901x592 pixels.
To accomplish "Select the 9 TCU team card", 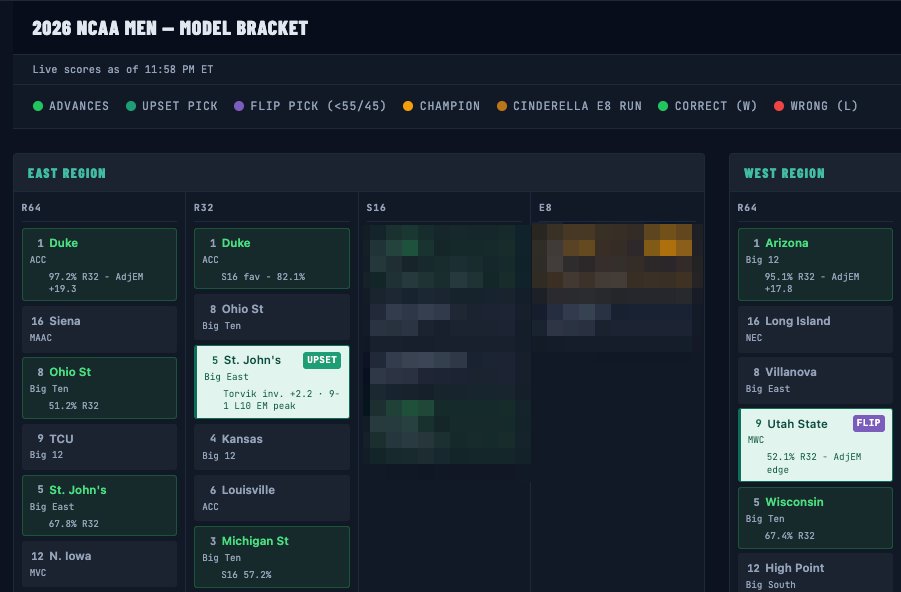I will click(99, 447).
